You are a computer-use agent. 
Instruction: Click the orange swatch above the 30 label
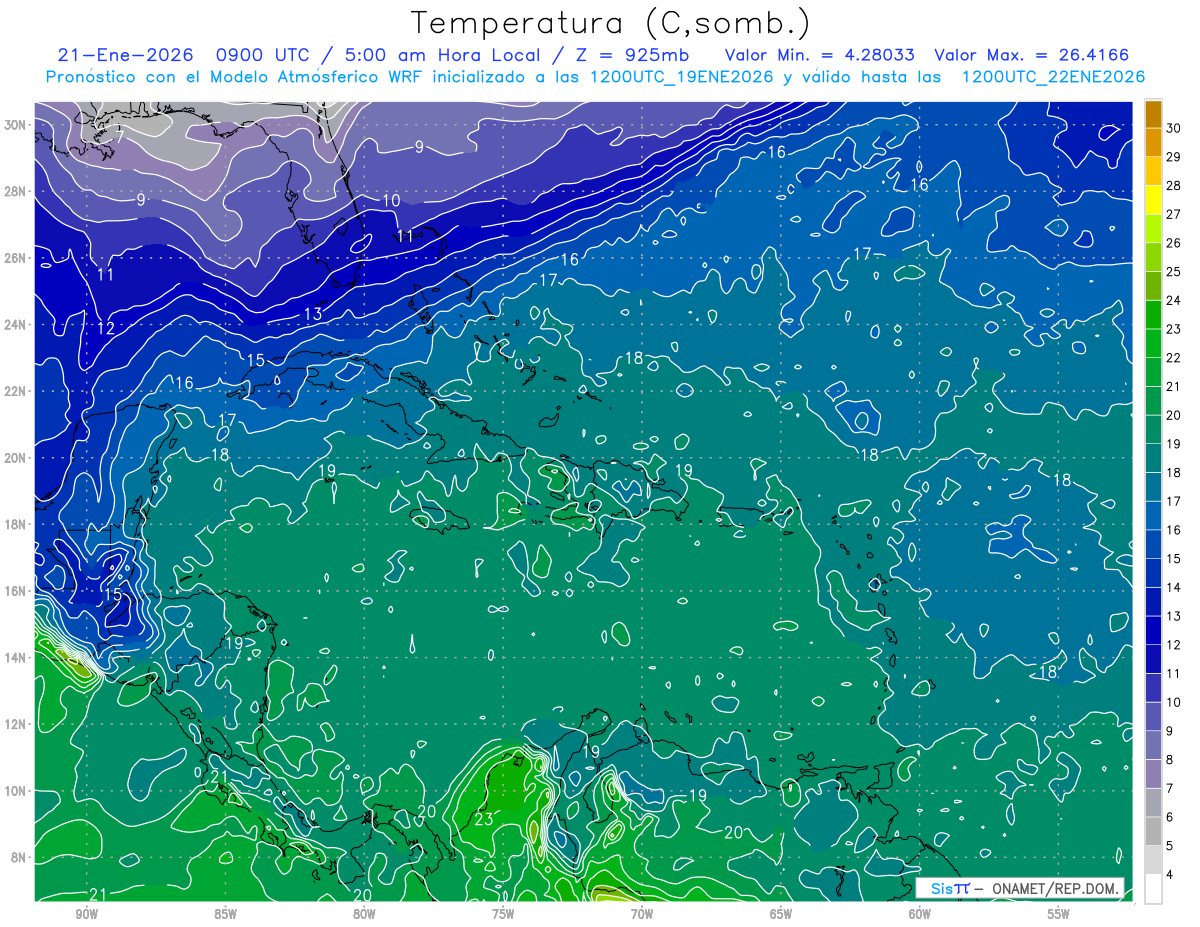1153,114
